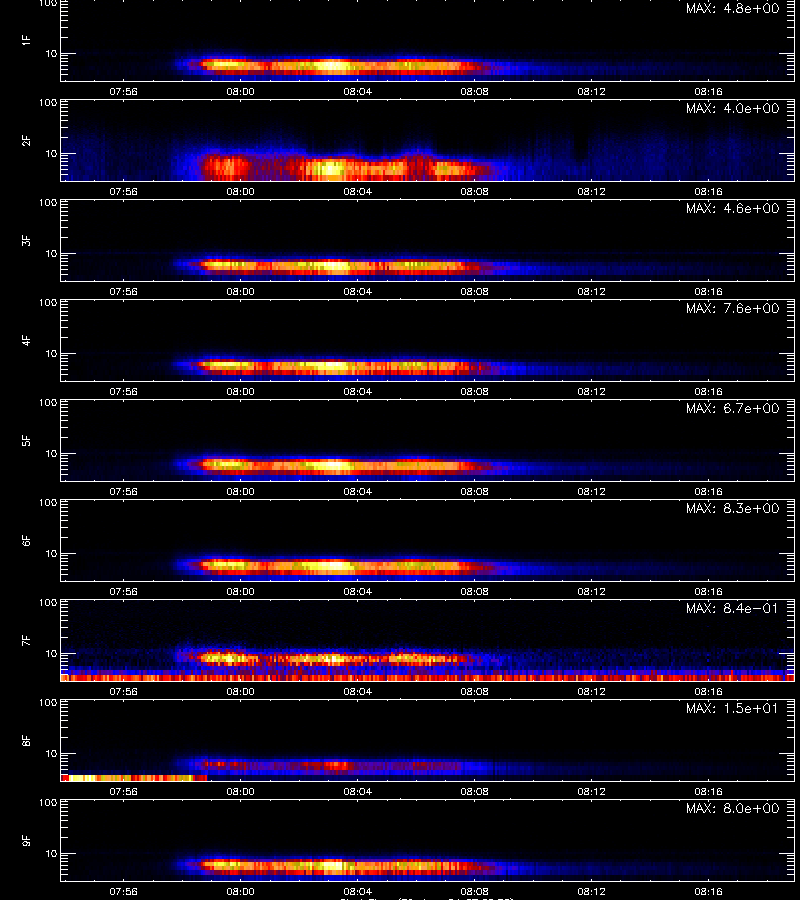Select the 1F panel axis label
The height and width of the screenshot is (900, 800).
[26, 40]
